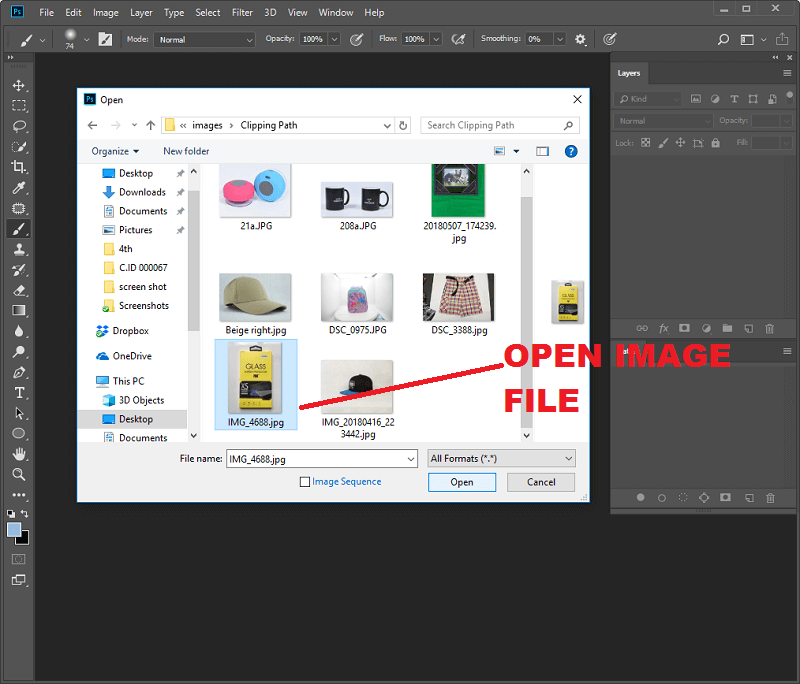Enable the Image Sequence checkbox

pos(305,482)
